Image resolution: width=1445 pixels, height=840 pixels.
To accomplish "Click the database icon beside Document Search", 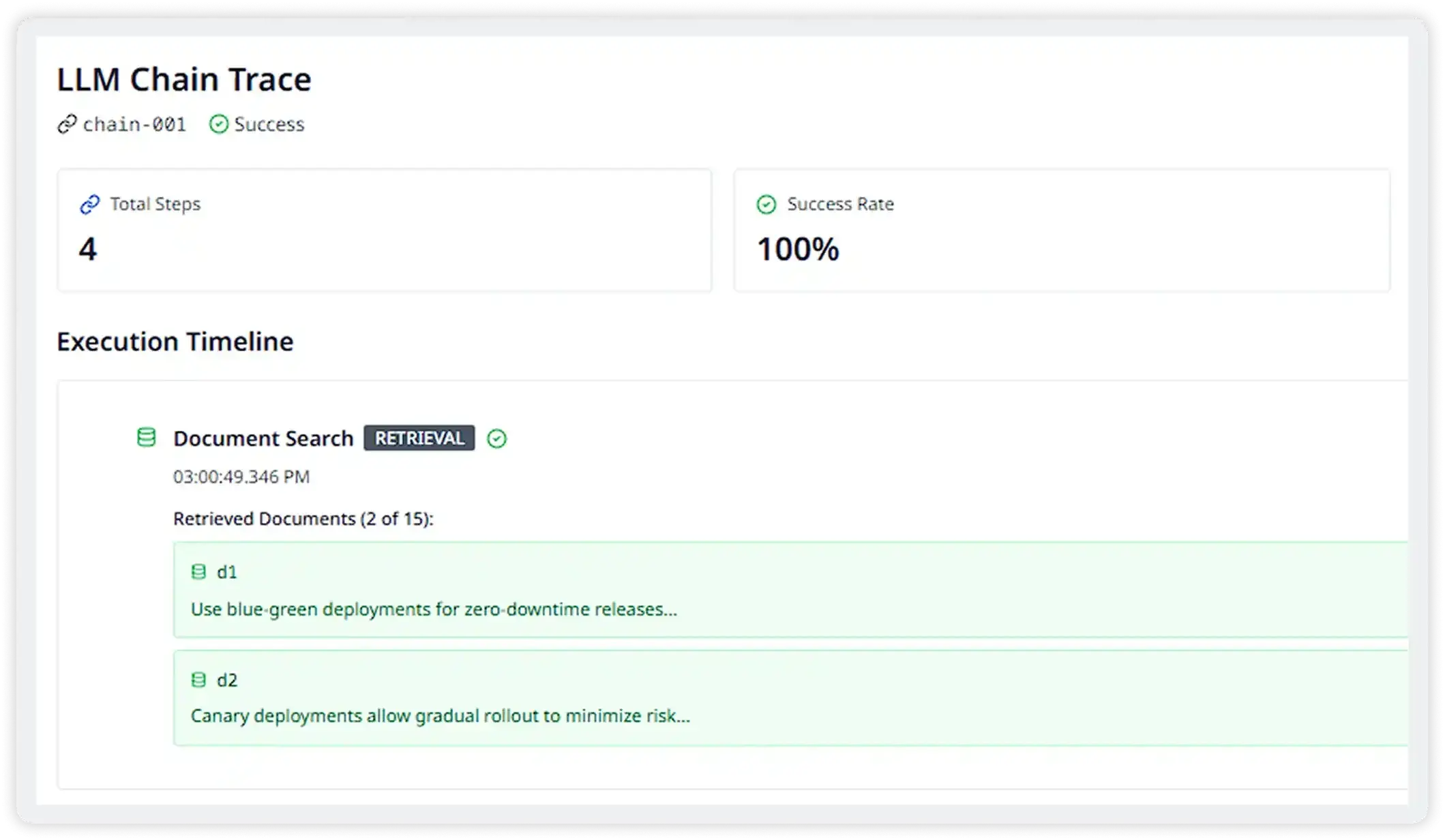I will [147, 438].
